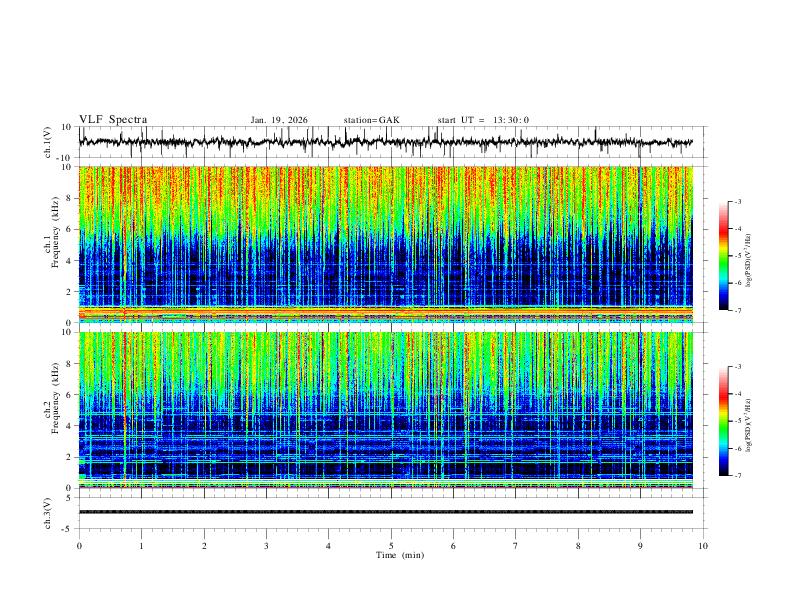Click the "start UT = 13:30:0" header text
Viewport: 792px width, 612px height.
(483, 120)
